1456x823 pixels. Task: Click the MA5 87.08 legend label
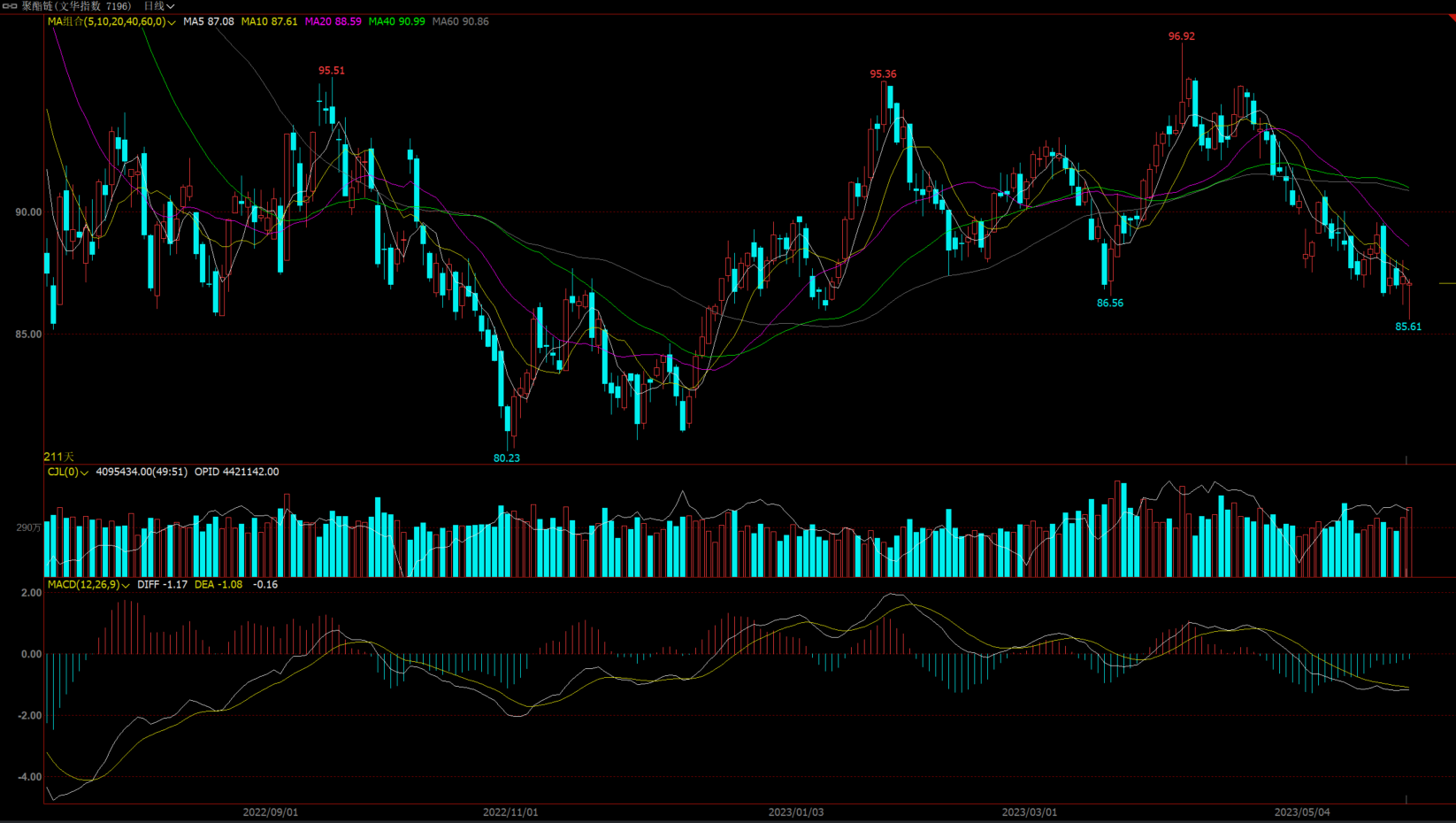tap(209, 21)
